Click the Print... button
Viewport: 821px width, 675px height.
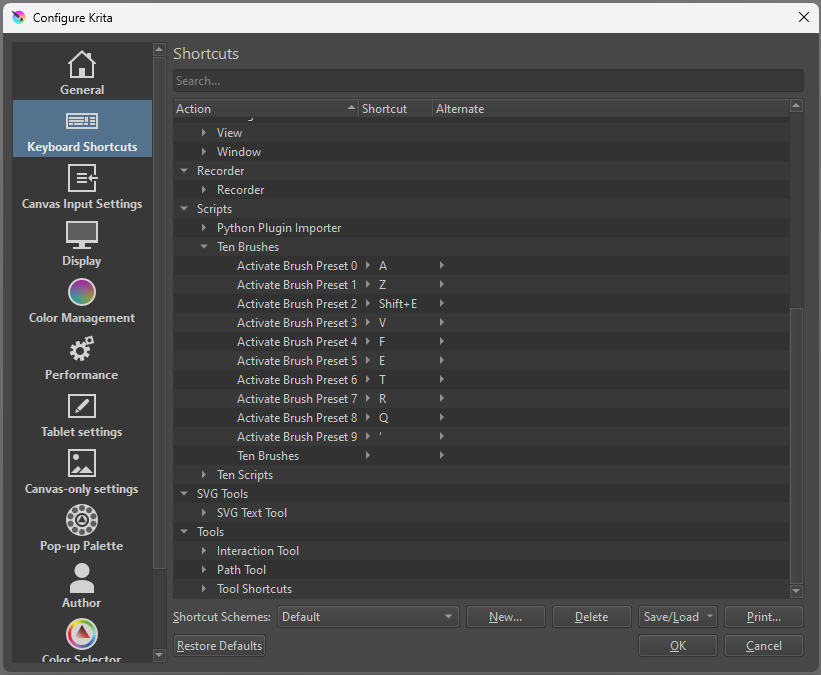[763, 617]
